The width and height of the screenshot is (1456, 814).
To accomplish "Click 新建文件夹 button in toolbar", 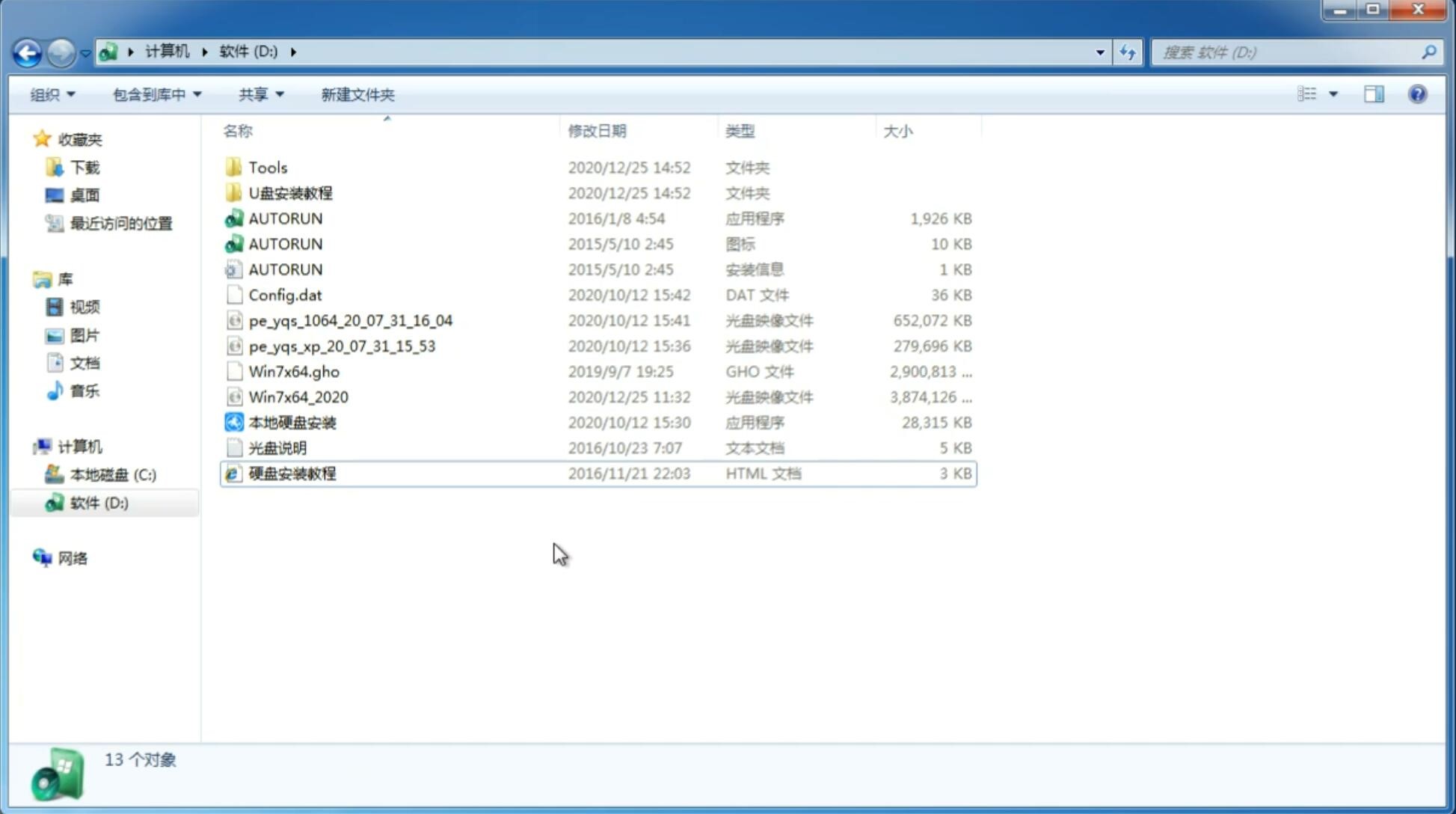I will 358,94.
